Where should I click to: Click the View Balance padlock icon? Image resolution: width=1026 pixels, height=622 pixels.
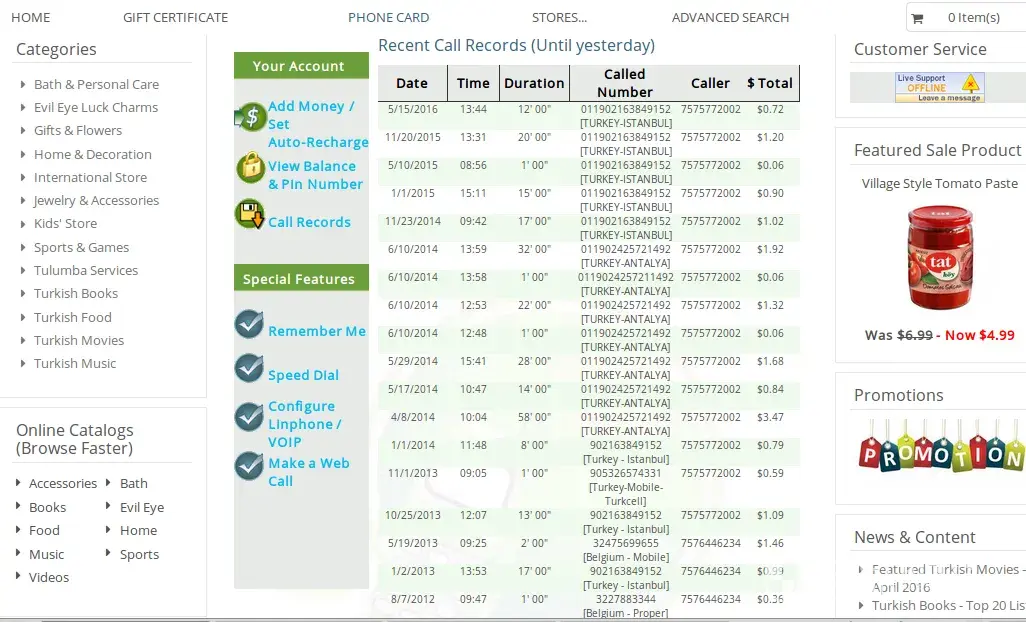250,168
